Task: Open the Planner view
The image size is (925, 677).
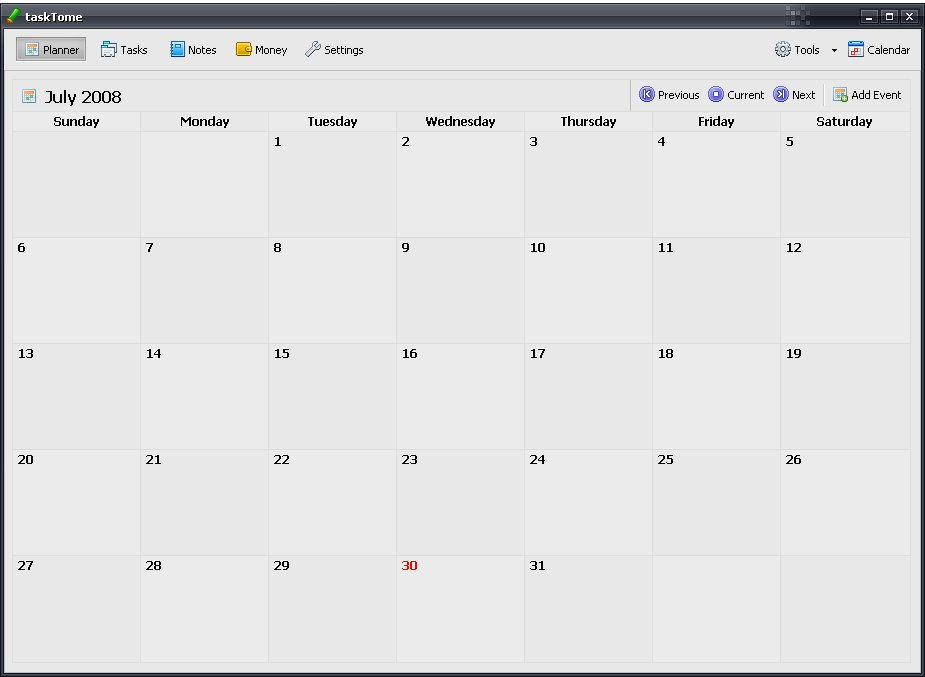Action: [51, 50]
